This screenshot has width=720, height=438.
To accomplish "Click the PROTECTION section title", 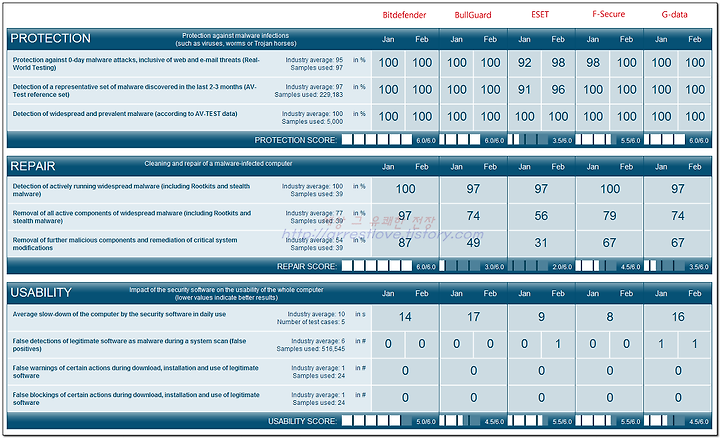I will pos(51,39).
